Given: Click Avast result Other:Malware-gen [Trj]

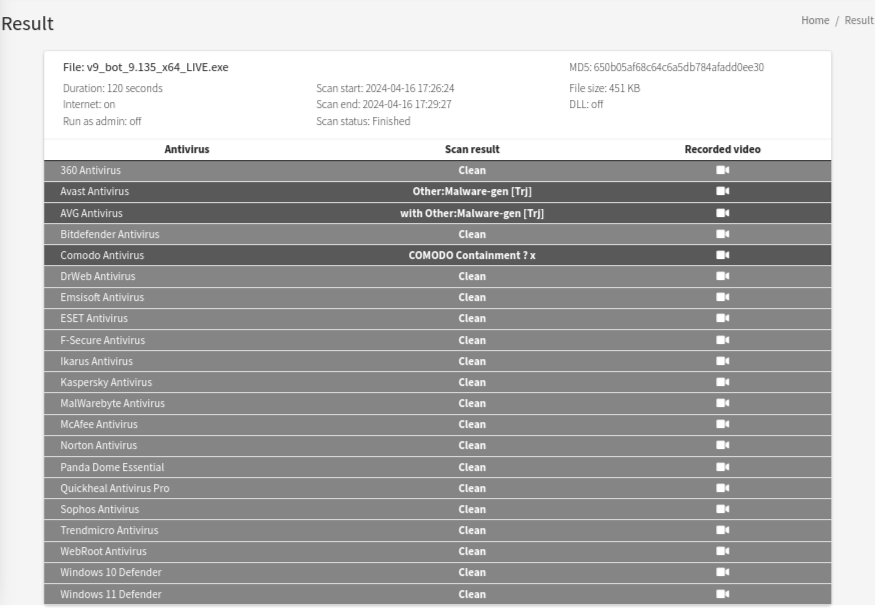Looking at the screenshot, I should 472,191.
